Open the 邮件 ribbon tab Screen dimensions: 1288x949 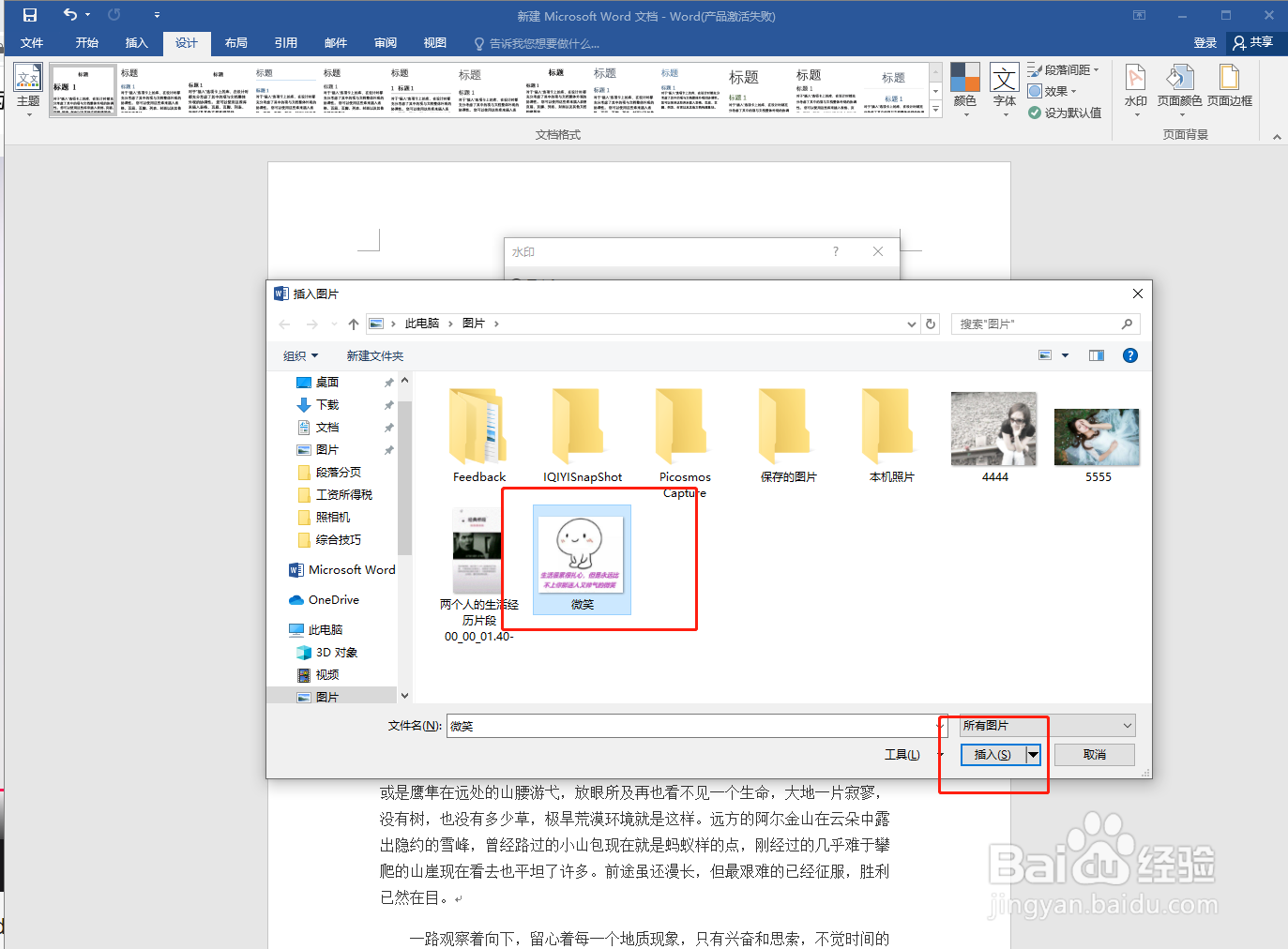pos(335,42)
